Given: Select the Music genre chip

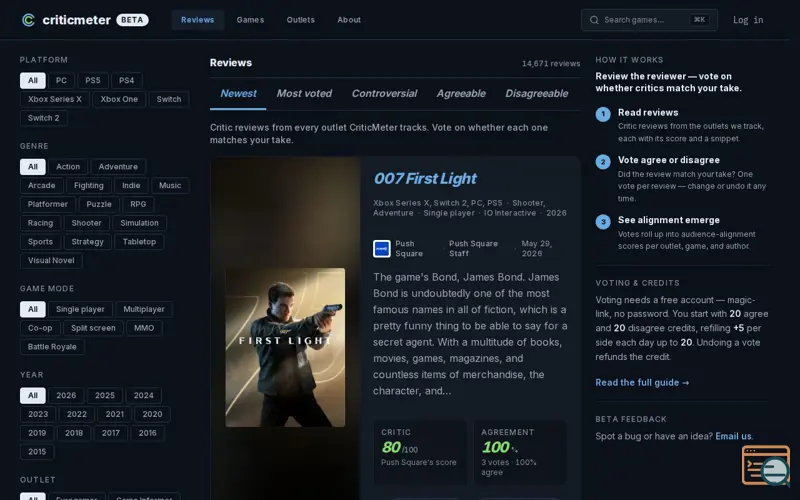Looking at the screenshot, I should tap(170, 186).
